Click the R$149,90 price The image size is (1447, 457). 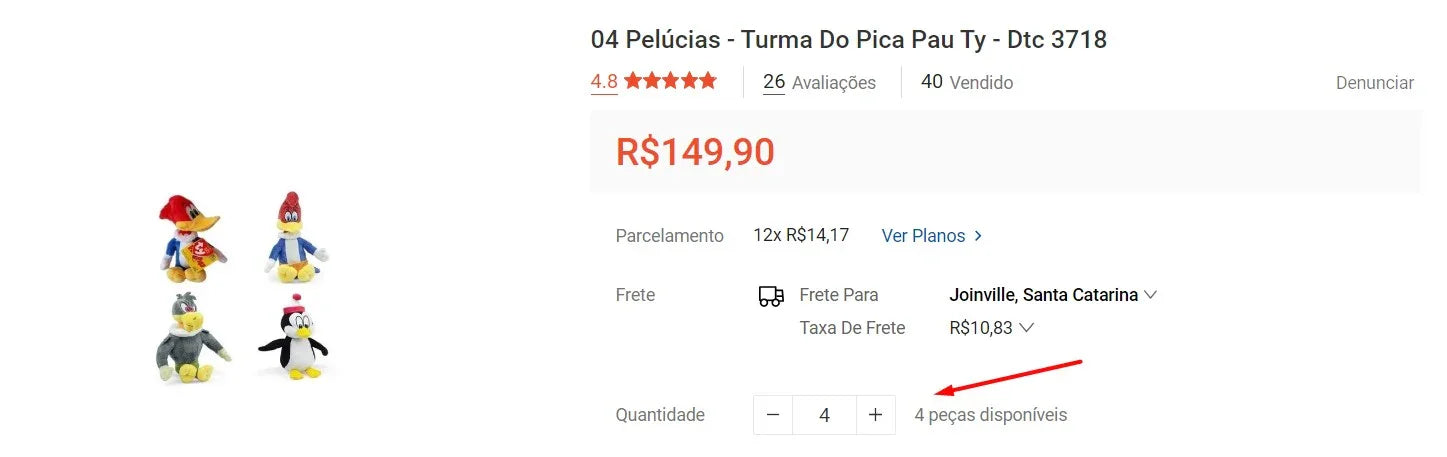(695, 152)
